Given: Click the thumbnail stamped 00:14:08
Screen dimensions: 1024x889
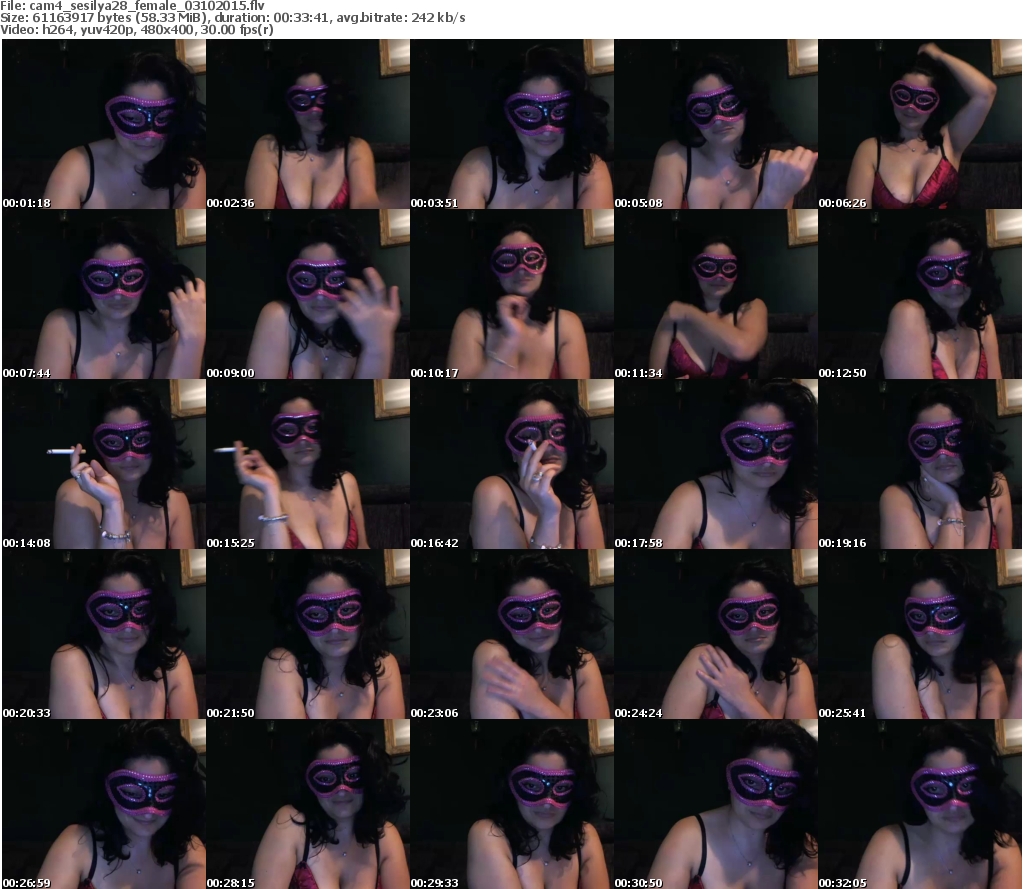Looking at the screenshot, I should [x=104, y=464].
